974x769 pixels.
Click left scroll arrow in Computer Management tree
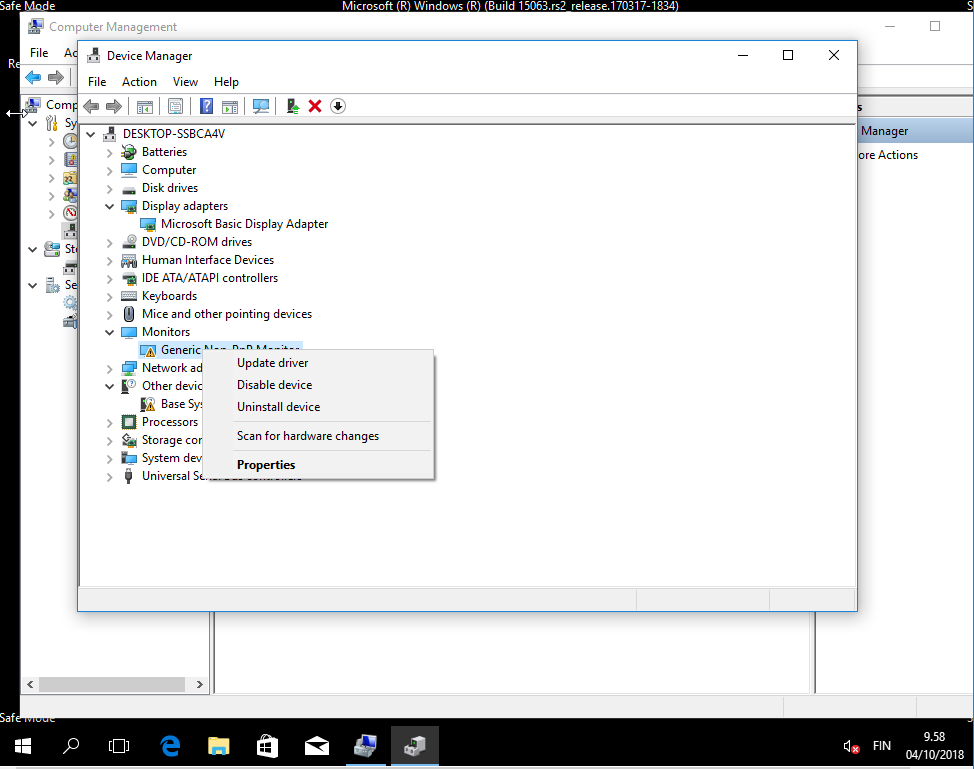click(30, 685)
